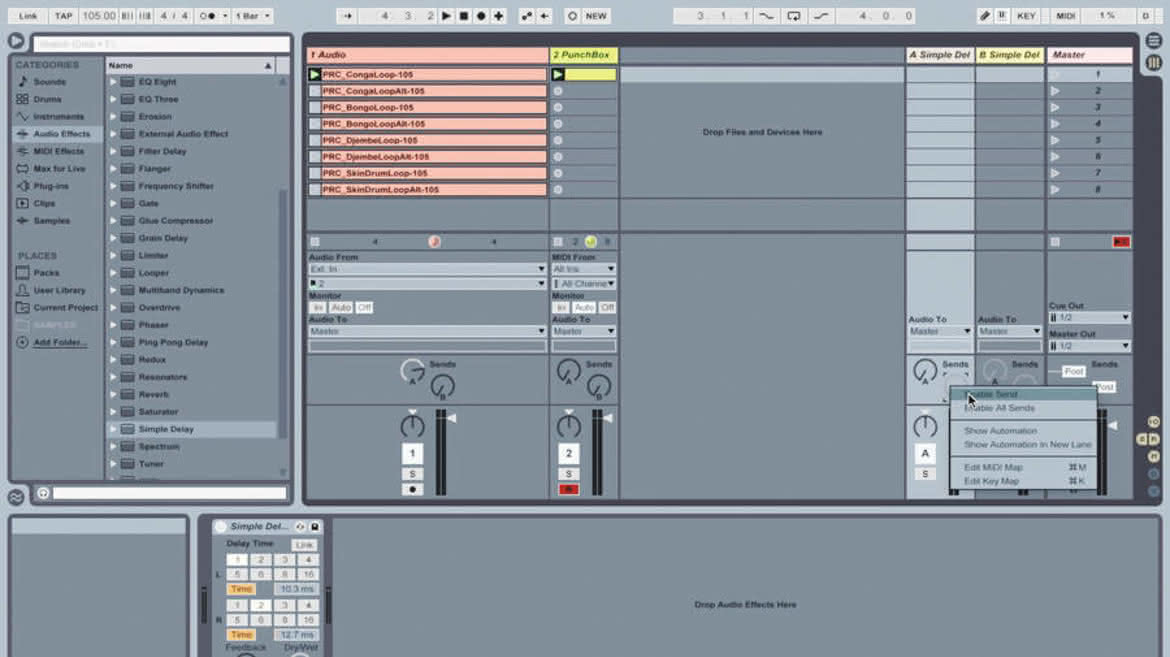
Task: Click the 1 Audio track pan knob
Action: tap(412, 426)
